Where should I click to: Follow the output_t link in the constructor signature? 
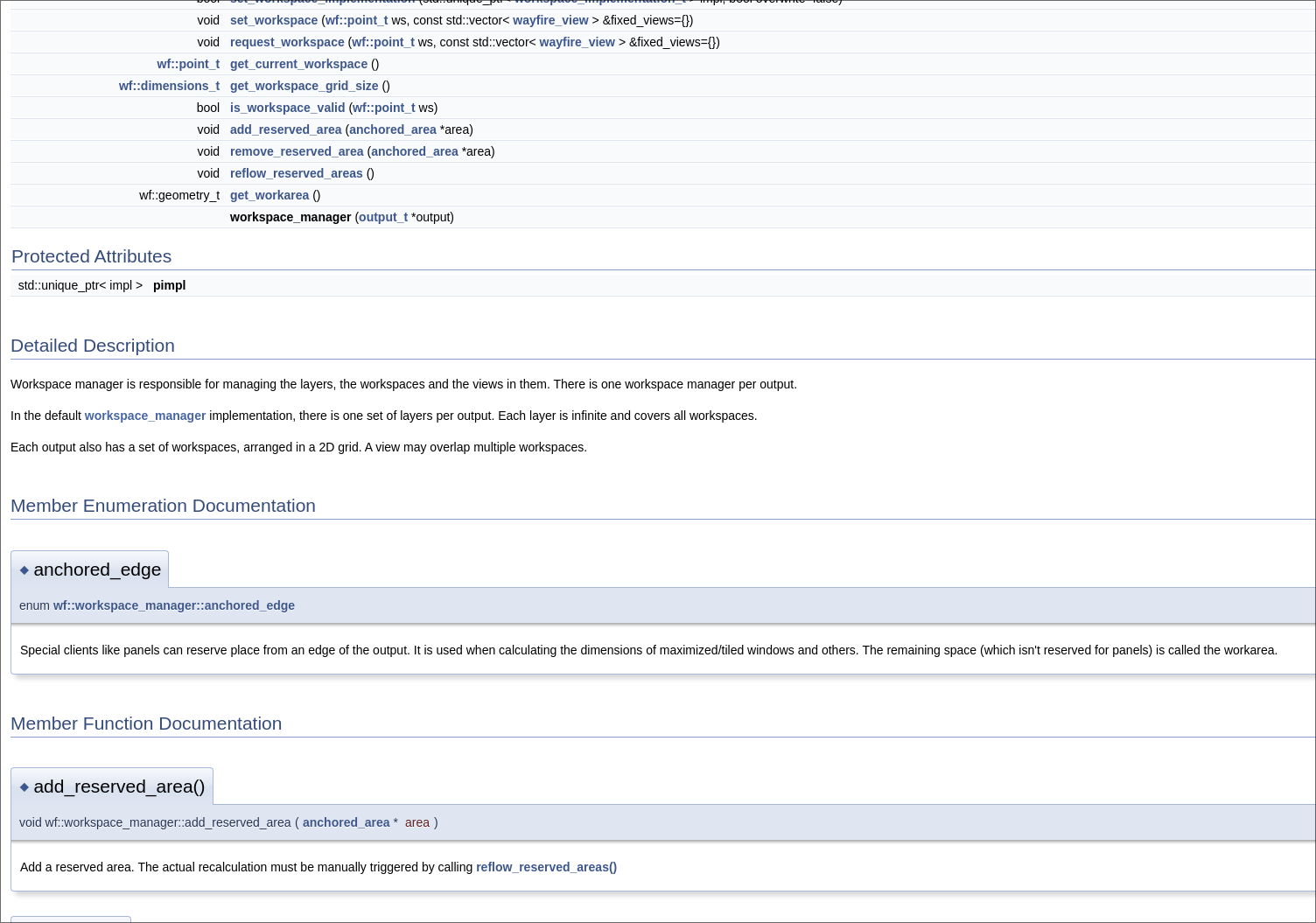[382, 217]
